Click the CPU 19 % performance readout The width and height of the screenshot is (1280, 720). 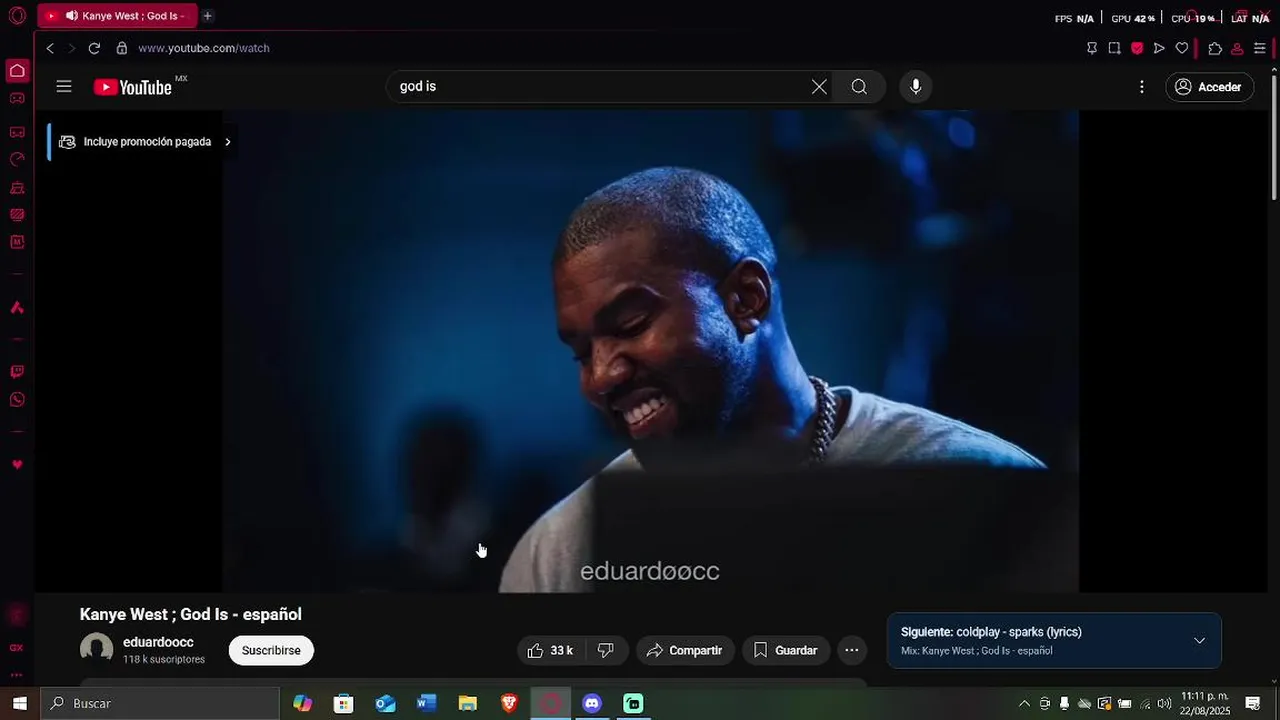point(1193,19)
